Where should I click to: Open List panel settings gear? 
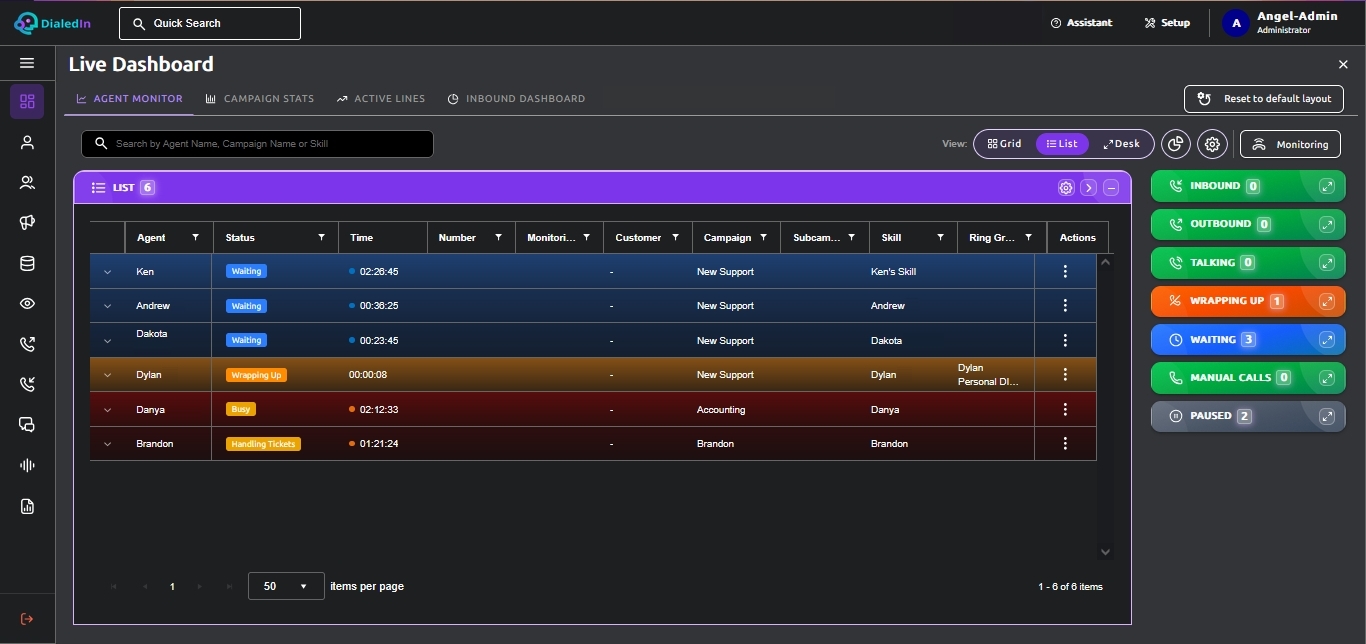pyautogui.click(x=1066, y=188)
